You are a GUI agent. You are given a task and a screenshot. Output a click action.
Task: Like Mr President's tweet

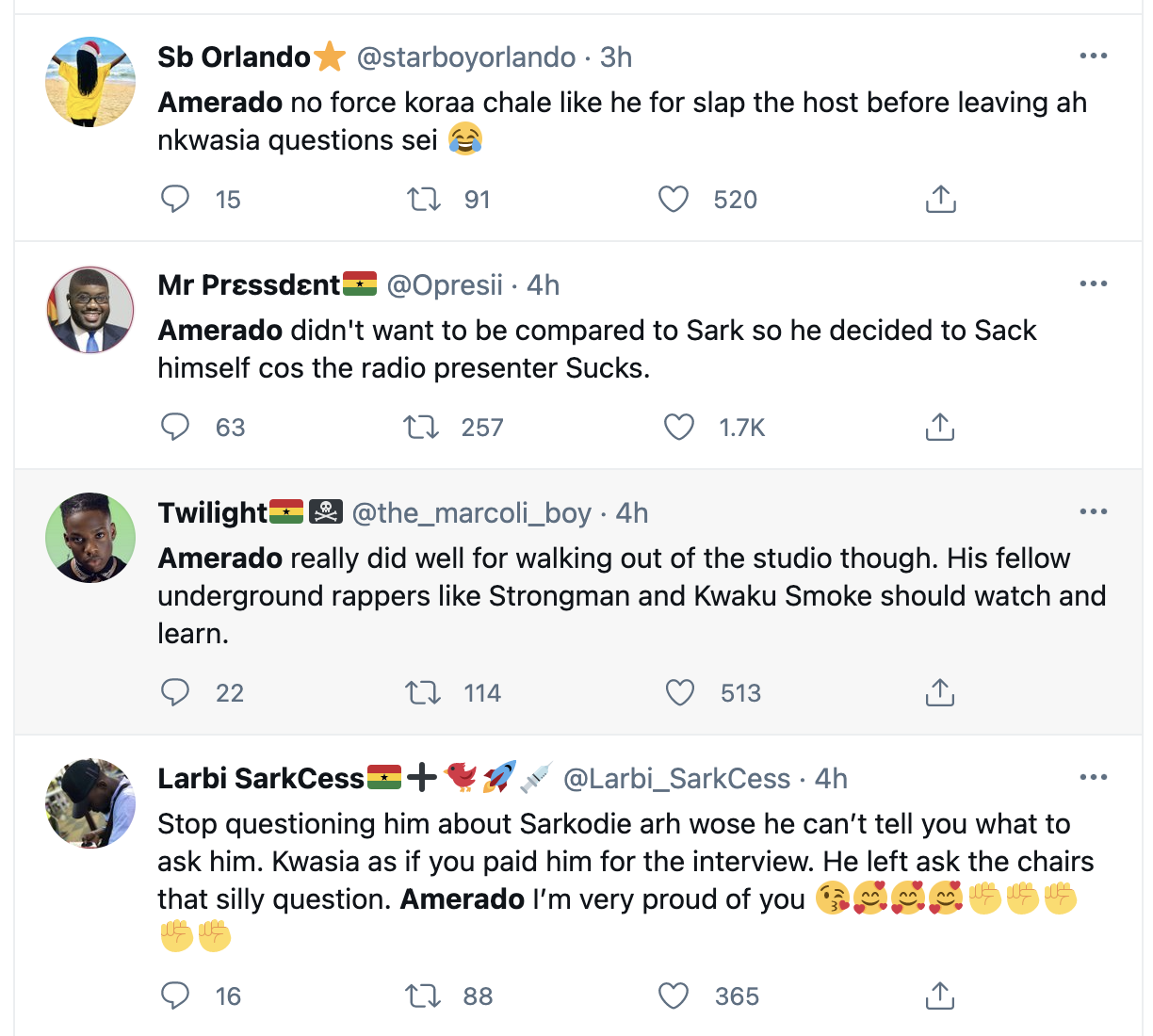pos(678,428)
